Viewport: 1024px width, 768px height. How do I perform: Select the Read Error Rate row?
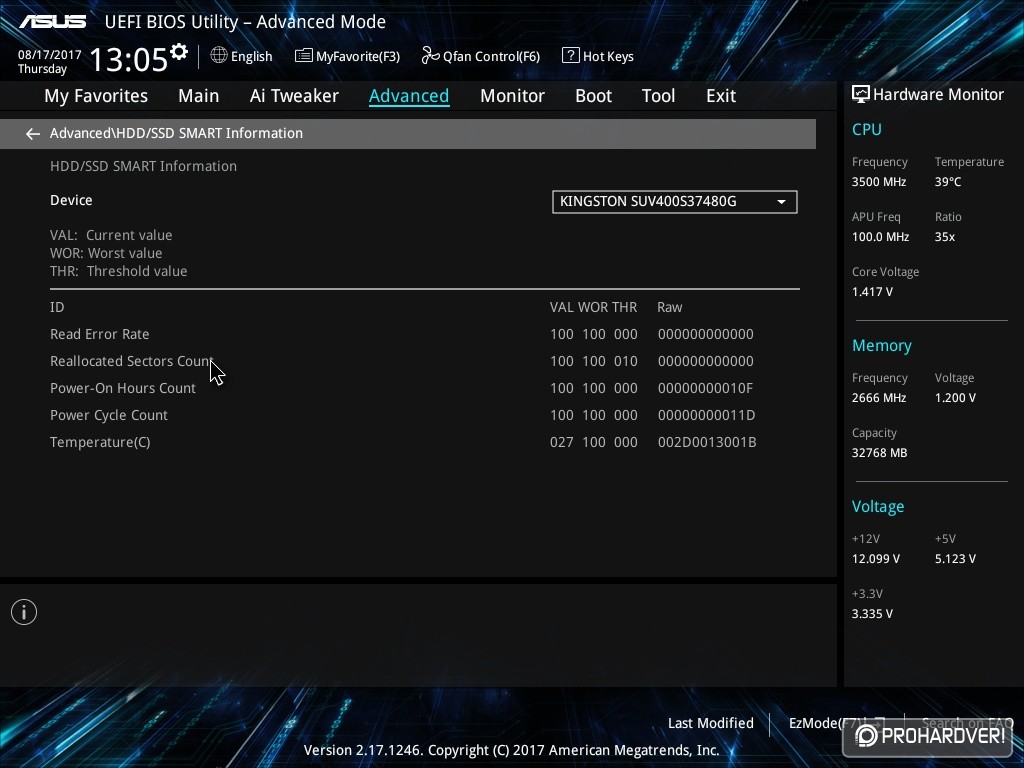(424, 334)
